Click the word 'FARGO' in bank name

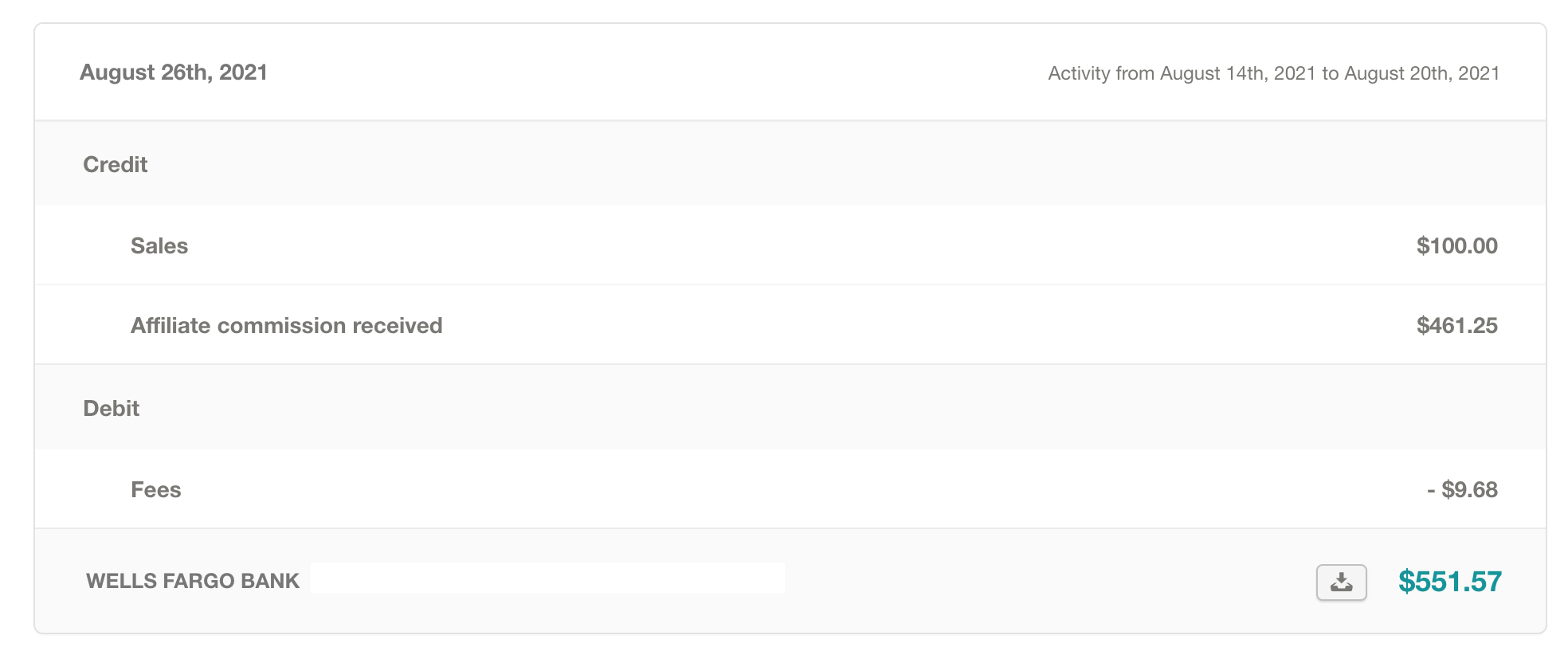coord(199,581)
